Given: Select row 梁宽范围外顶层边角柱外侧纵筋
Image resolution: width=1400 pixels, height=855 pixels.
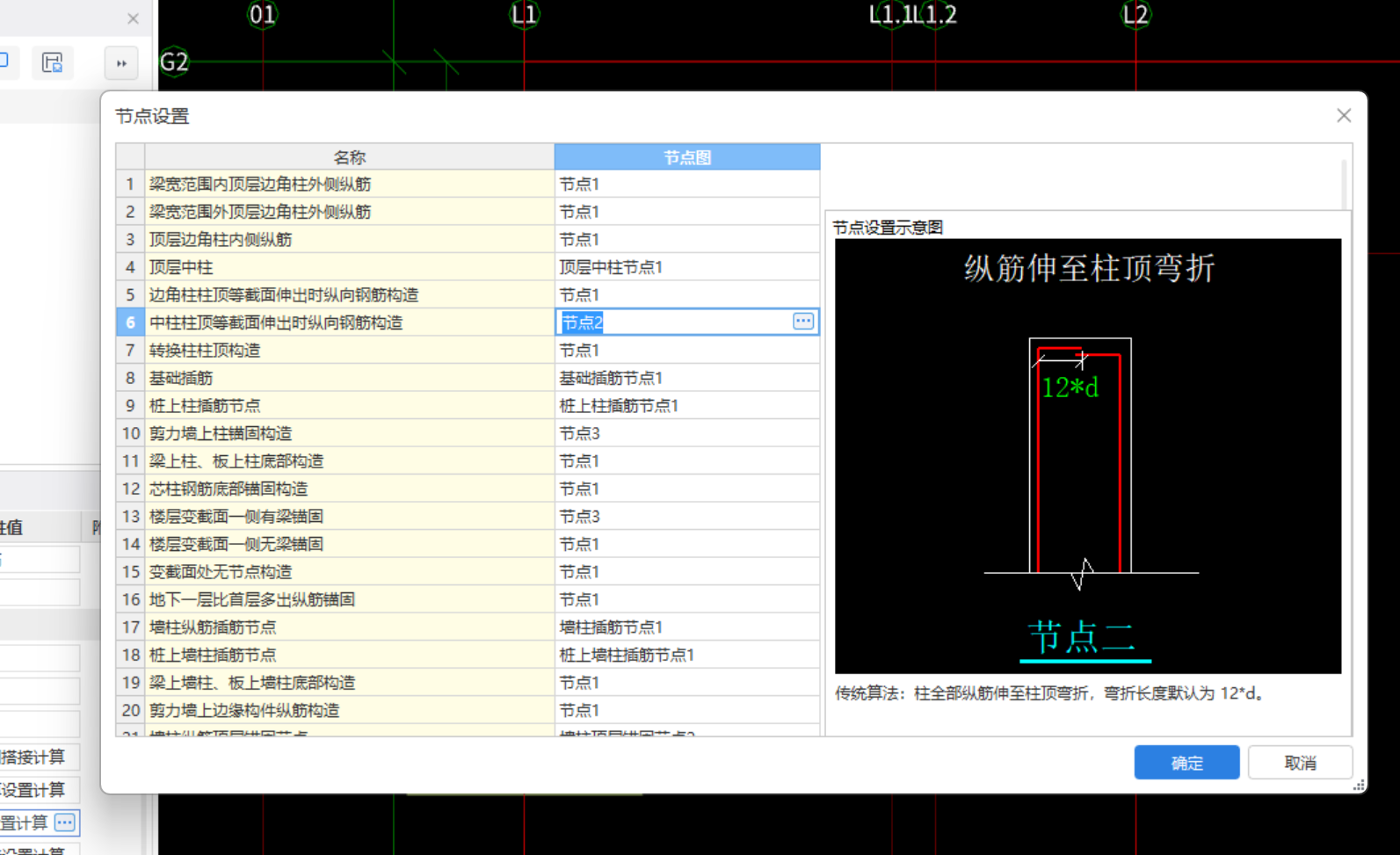Looking at the screenshot, I should 349,212.
